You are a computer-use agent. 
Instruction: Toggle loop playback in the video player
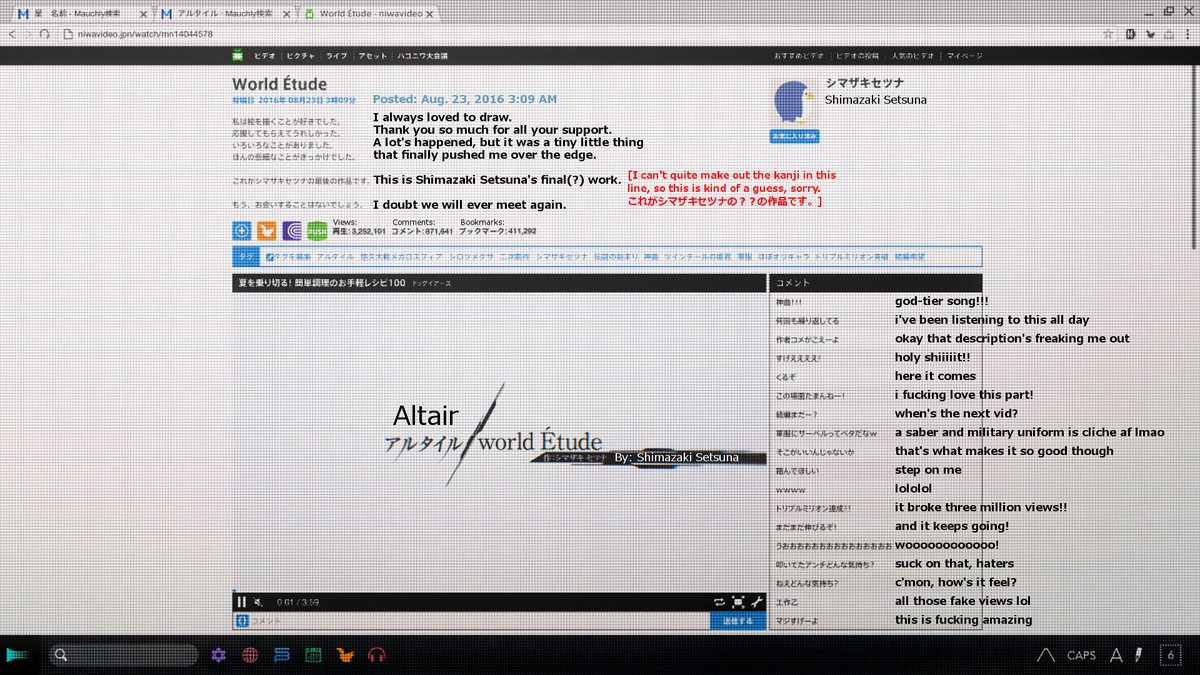click(718, 601)
